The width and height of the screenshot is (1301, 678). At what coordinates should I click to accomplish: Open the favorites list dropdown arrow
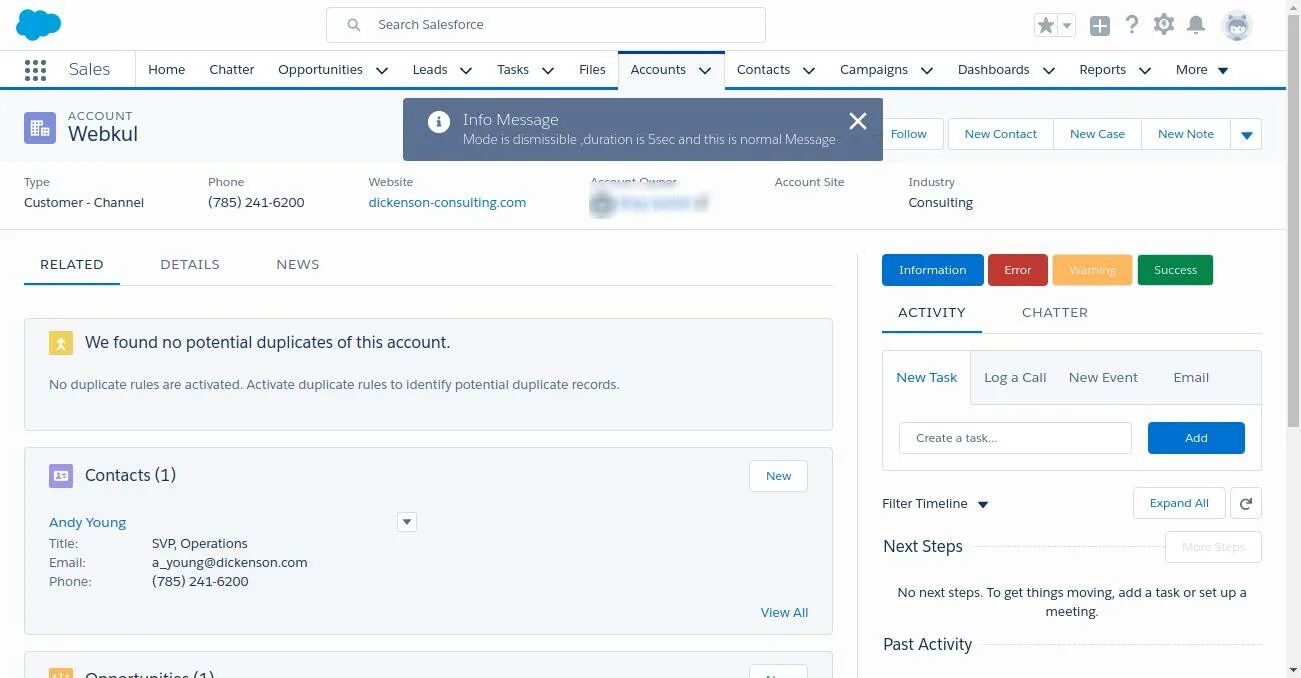tap(1067, 26)
